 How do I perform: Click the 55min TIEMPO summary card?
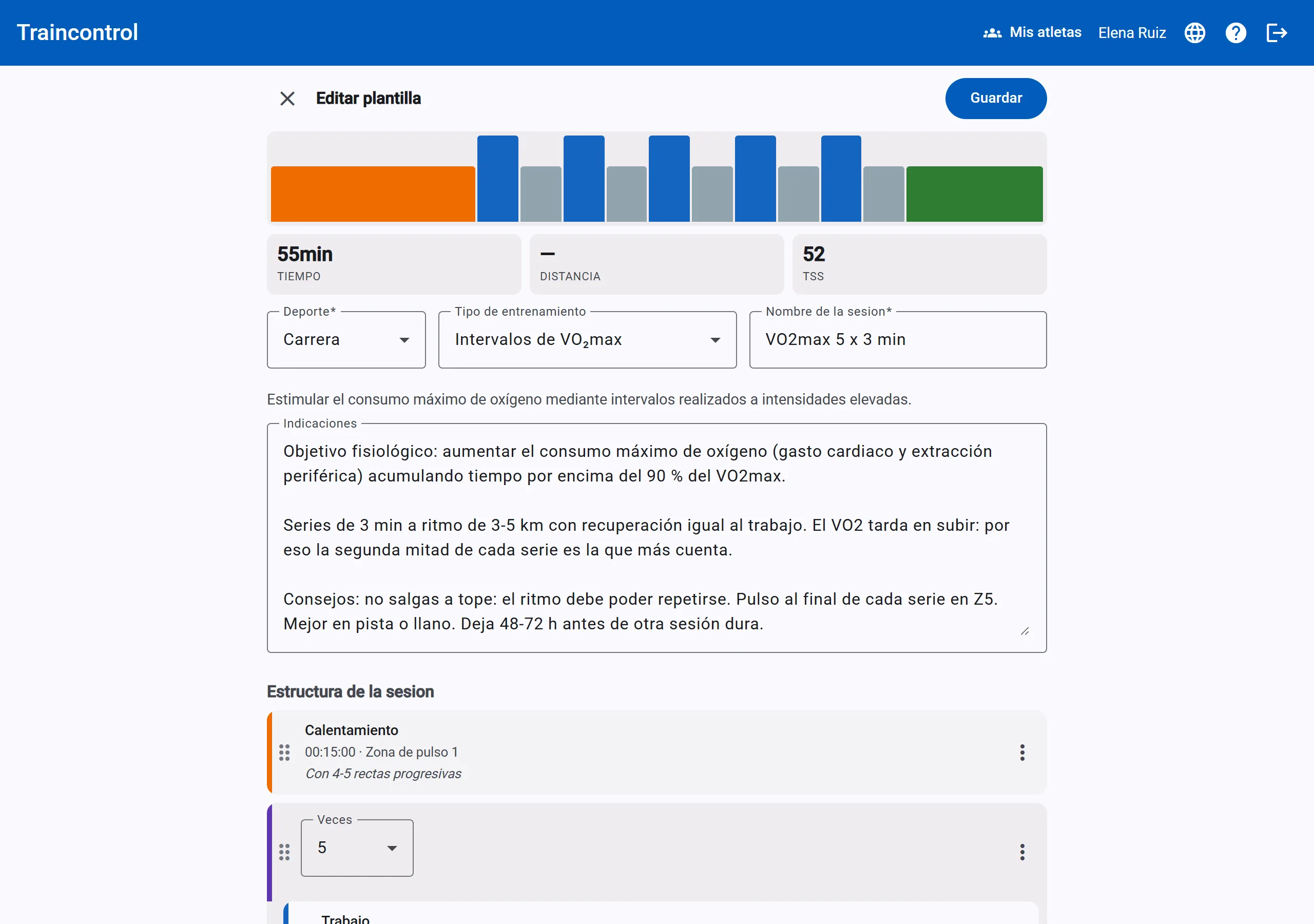394,264
